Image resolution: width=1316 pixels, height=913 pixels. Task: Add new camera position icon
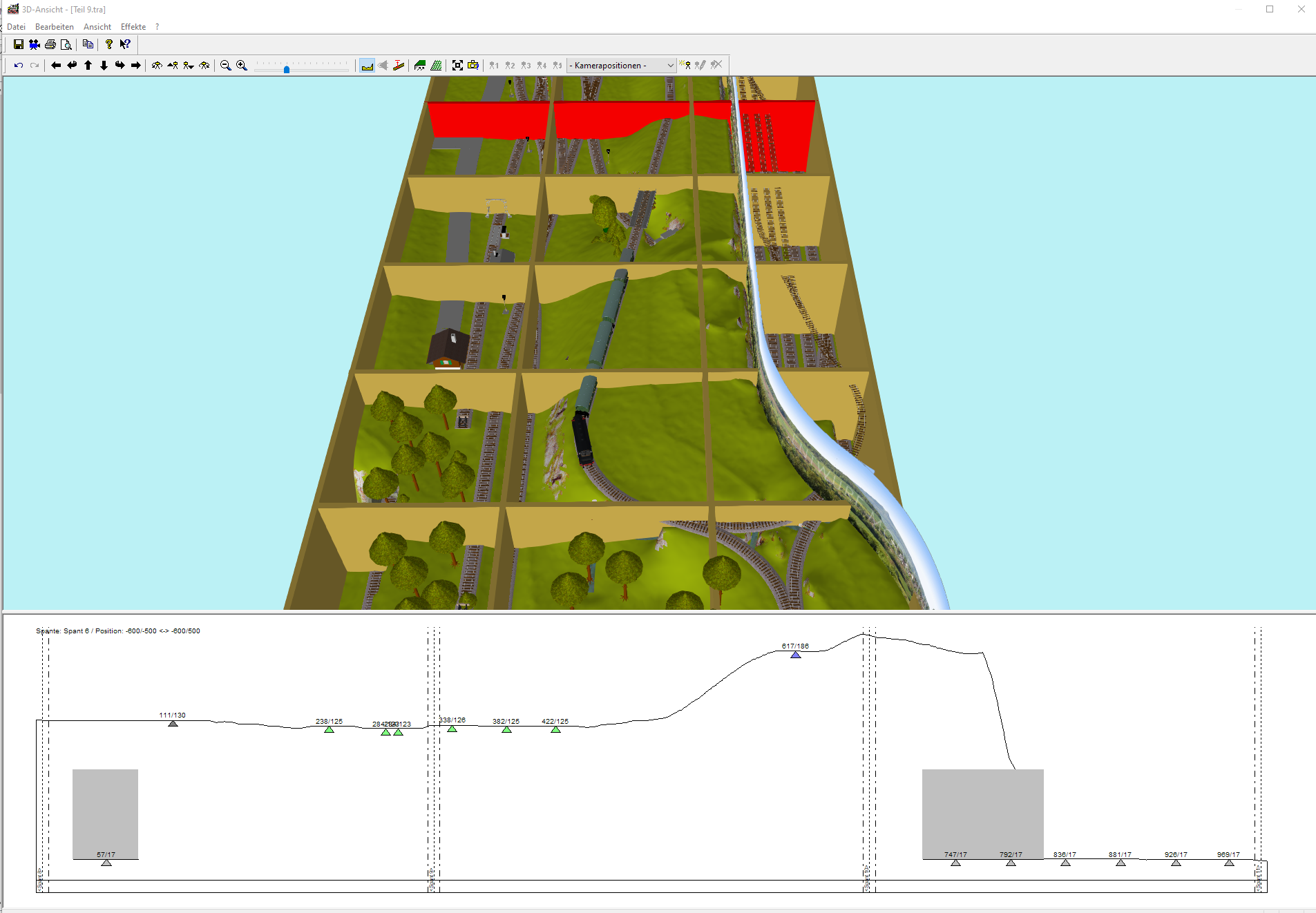click(685, 65)
